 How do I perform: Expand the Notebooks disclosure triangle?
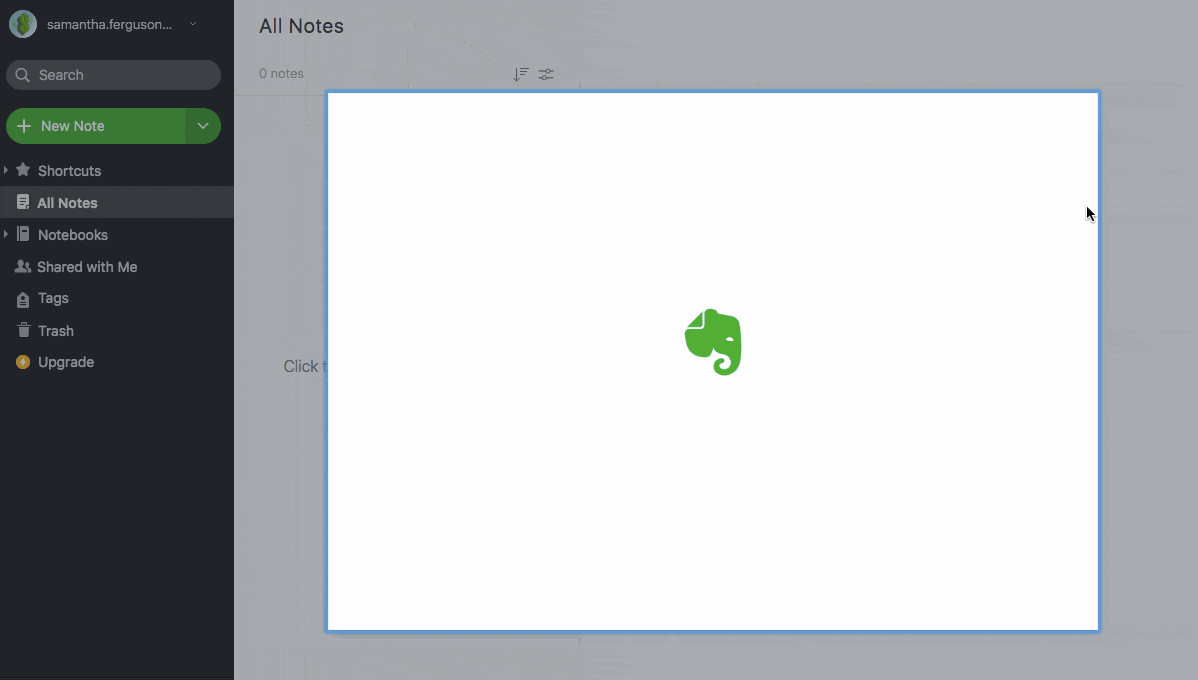[6, 235]
